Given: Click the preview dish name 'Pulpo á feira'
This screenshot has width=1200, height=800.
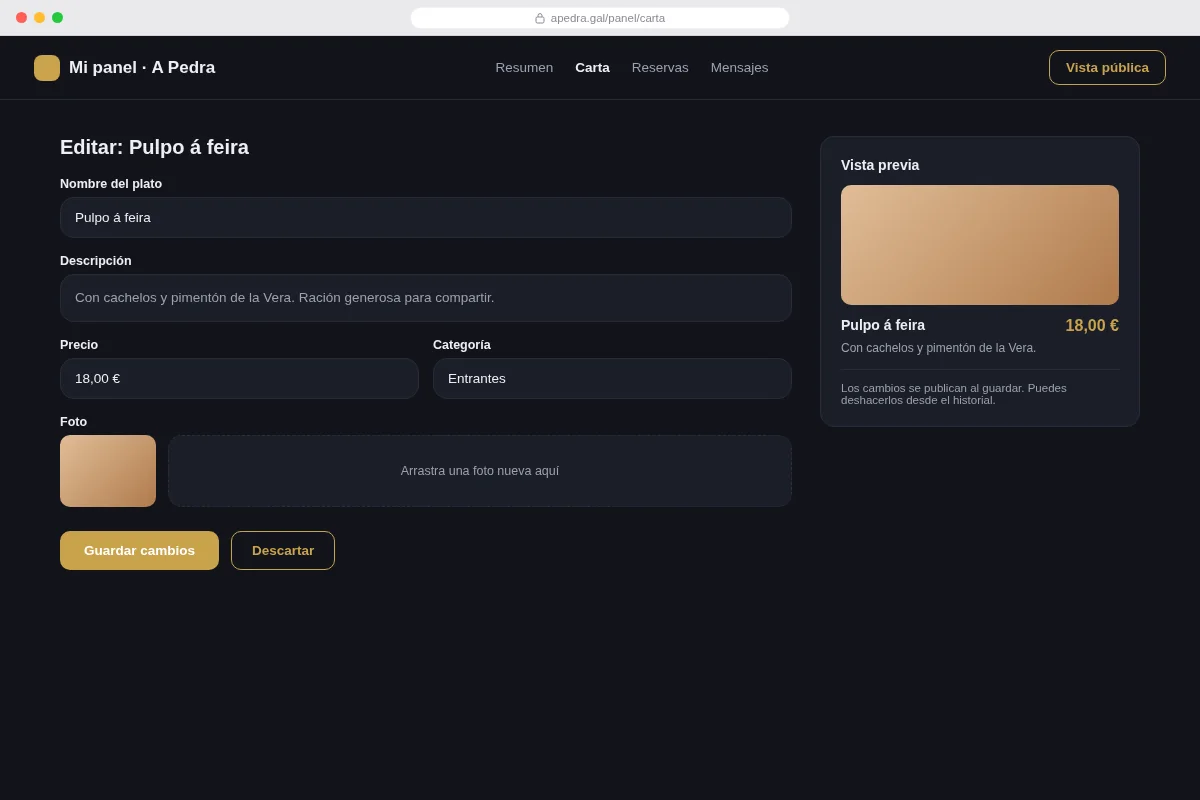Looking at the screenshot, I should coord(883,325).
